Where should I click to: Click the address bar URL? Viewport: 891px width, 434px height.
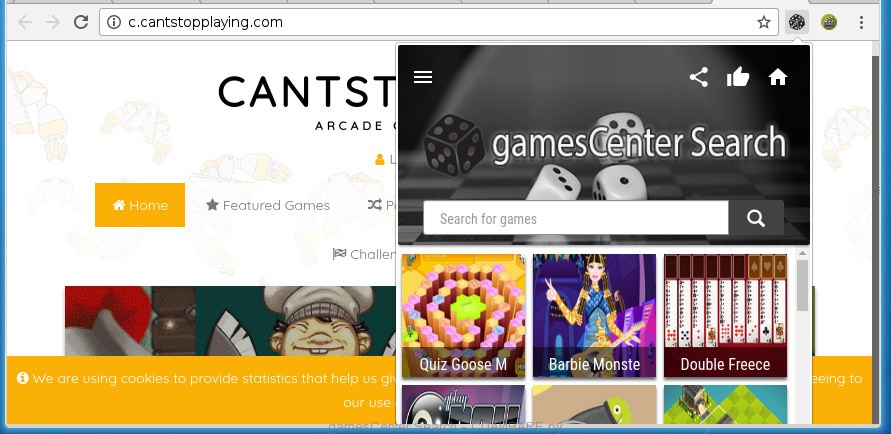pos(205,22)
